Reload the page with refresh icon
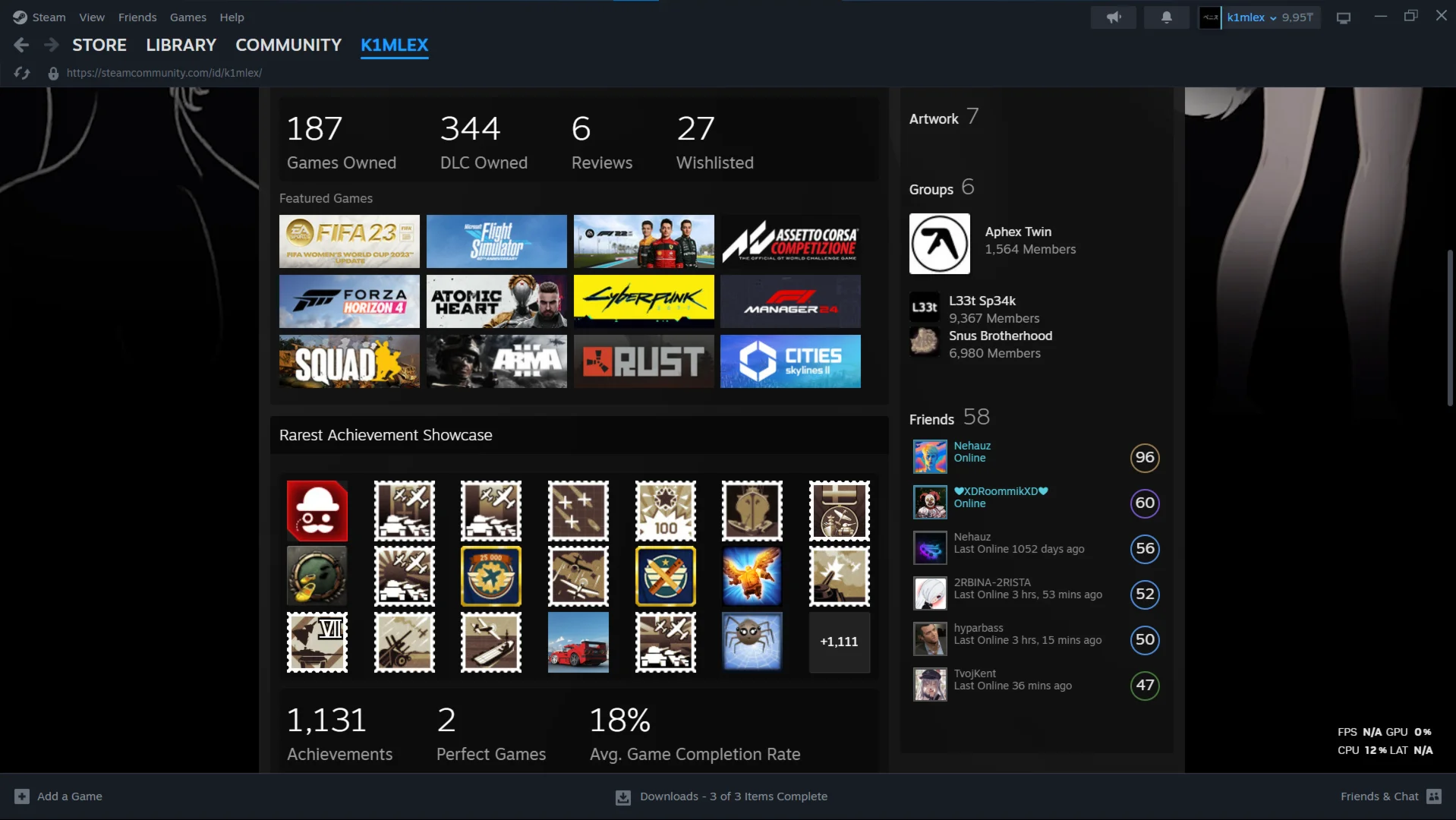 click(22, 73)
